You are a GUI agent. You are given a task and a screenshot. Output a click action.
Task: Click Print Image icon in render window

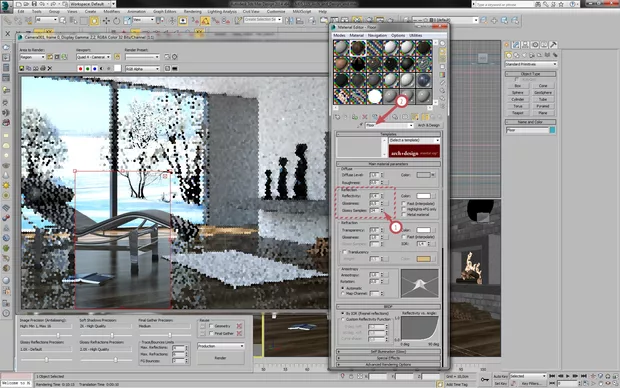pyautogui.click(x=43, y=68)
